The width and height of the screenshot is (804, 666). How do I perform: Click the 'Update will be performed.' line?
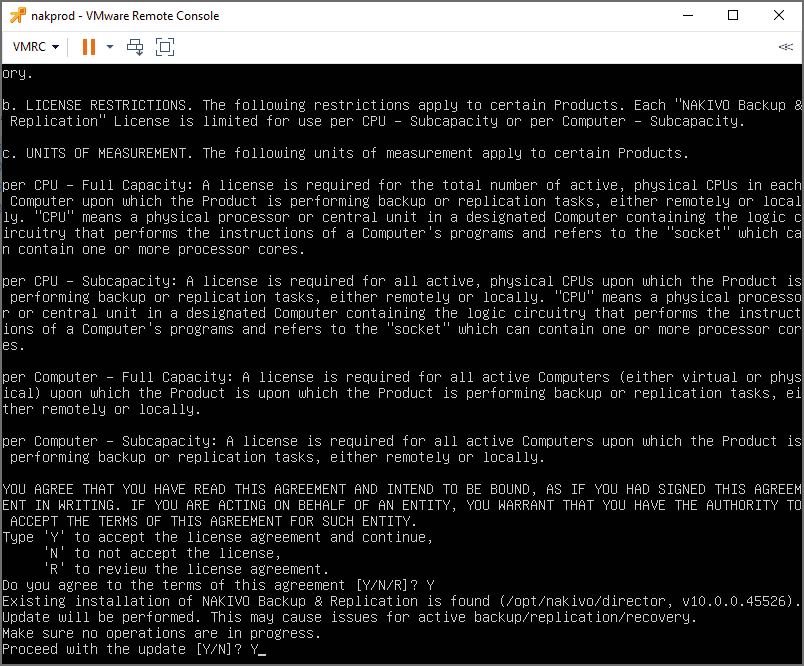point(349,617)
